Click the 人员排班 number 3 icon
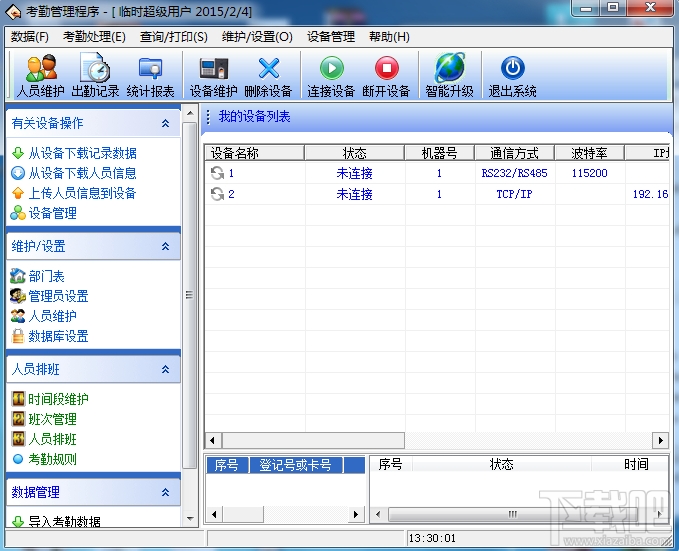This screenshot has height=551, width=679. [18, 439]
